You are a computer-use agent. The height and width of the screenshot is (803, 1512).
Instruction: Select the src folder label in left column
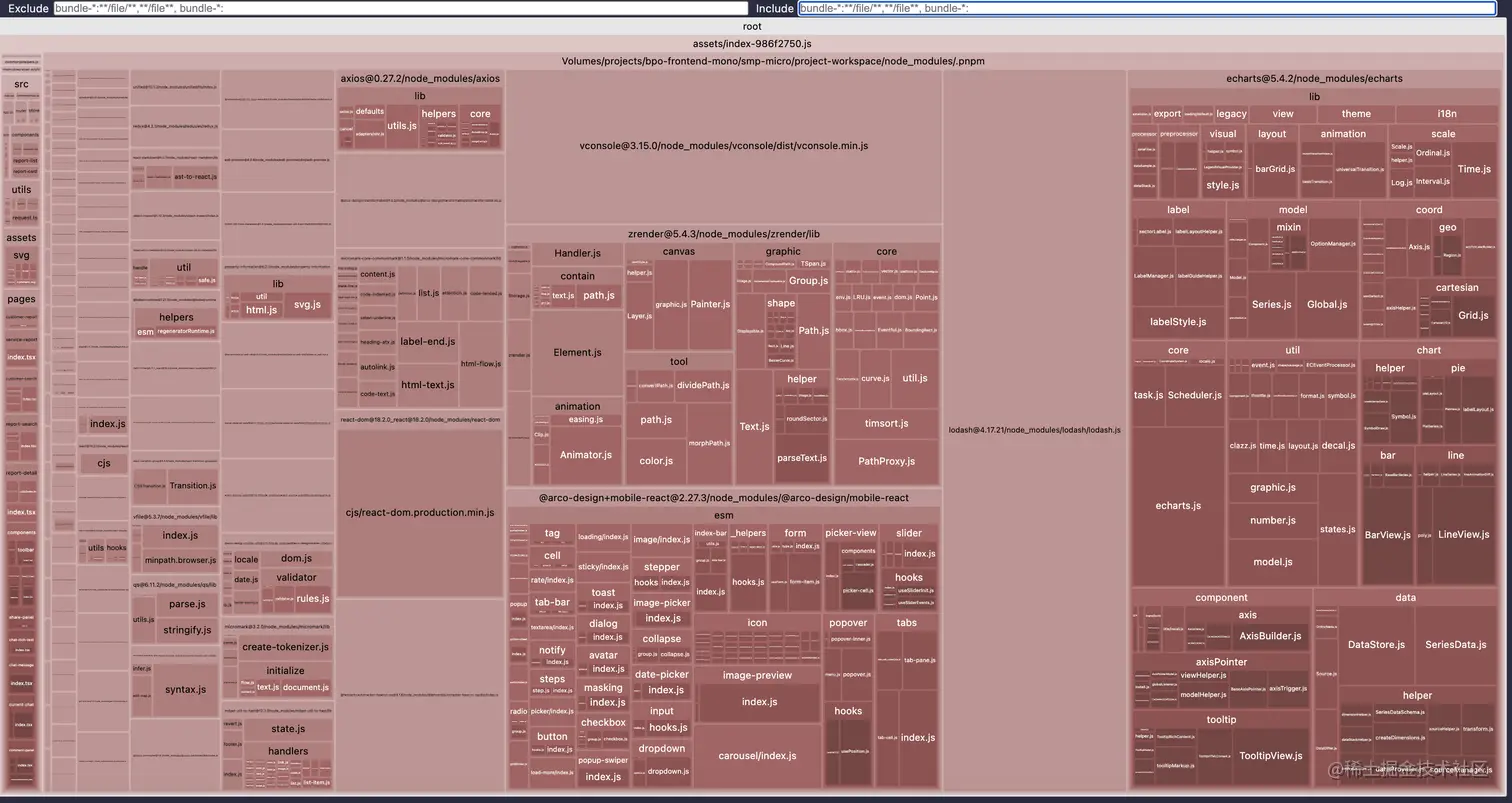pyautogui.click(x=21, y=85)
